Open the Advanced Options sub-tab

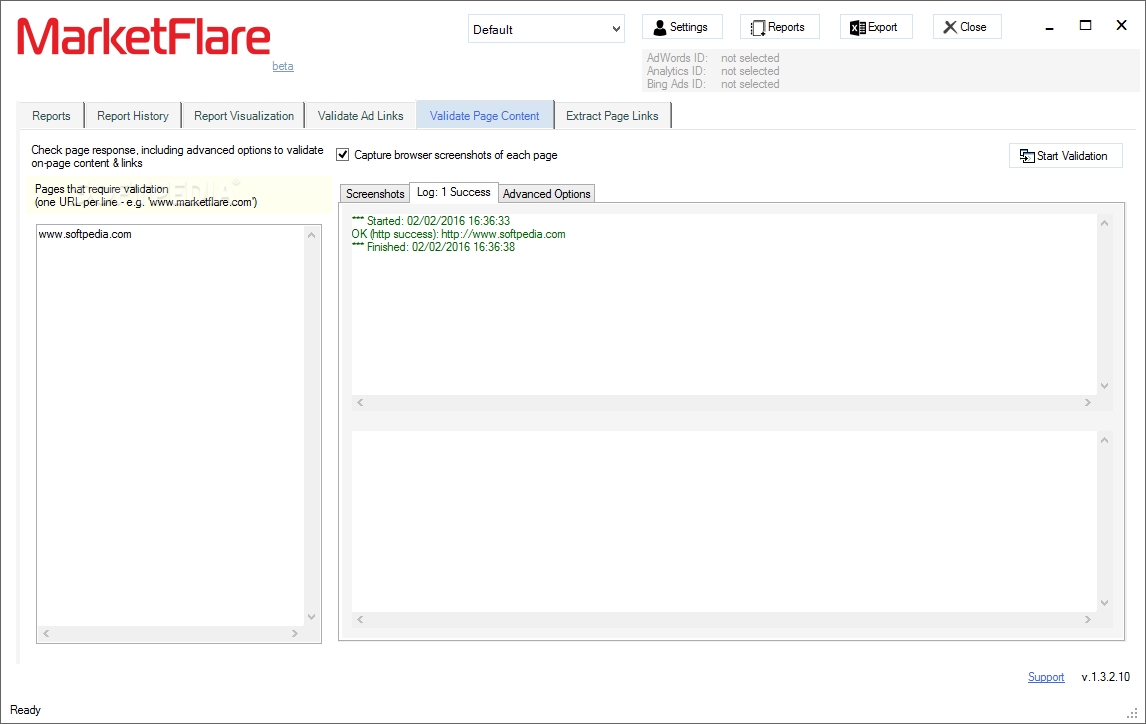[547, 194]
